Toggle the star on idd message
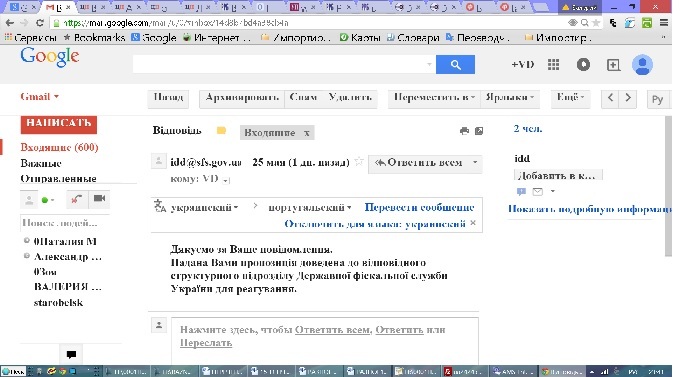Screen dimensions: 681x377 (359, 162)
